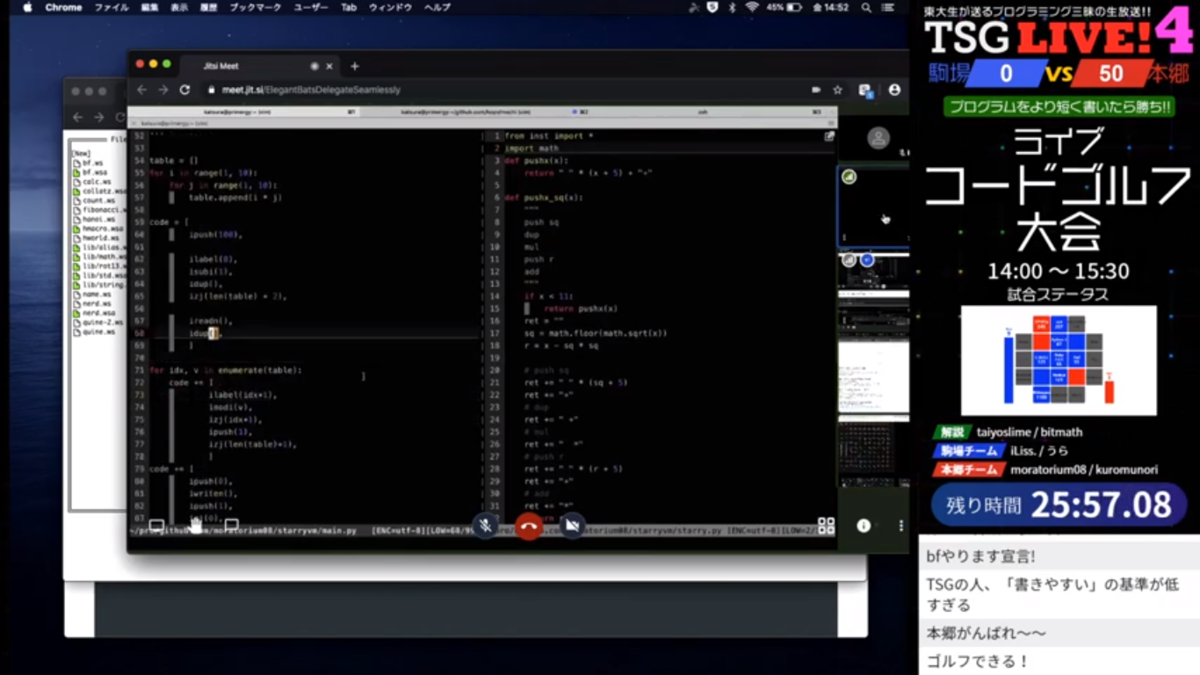Click chat message ゴルフできる!
The width and height of the screenshot is (1200, 675).
click(x=978, y=661)
